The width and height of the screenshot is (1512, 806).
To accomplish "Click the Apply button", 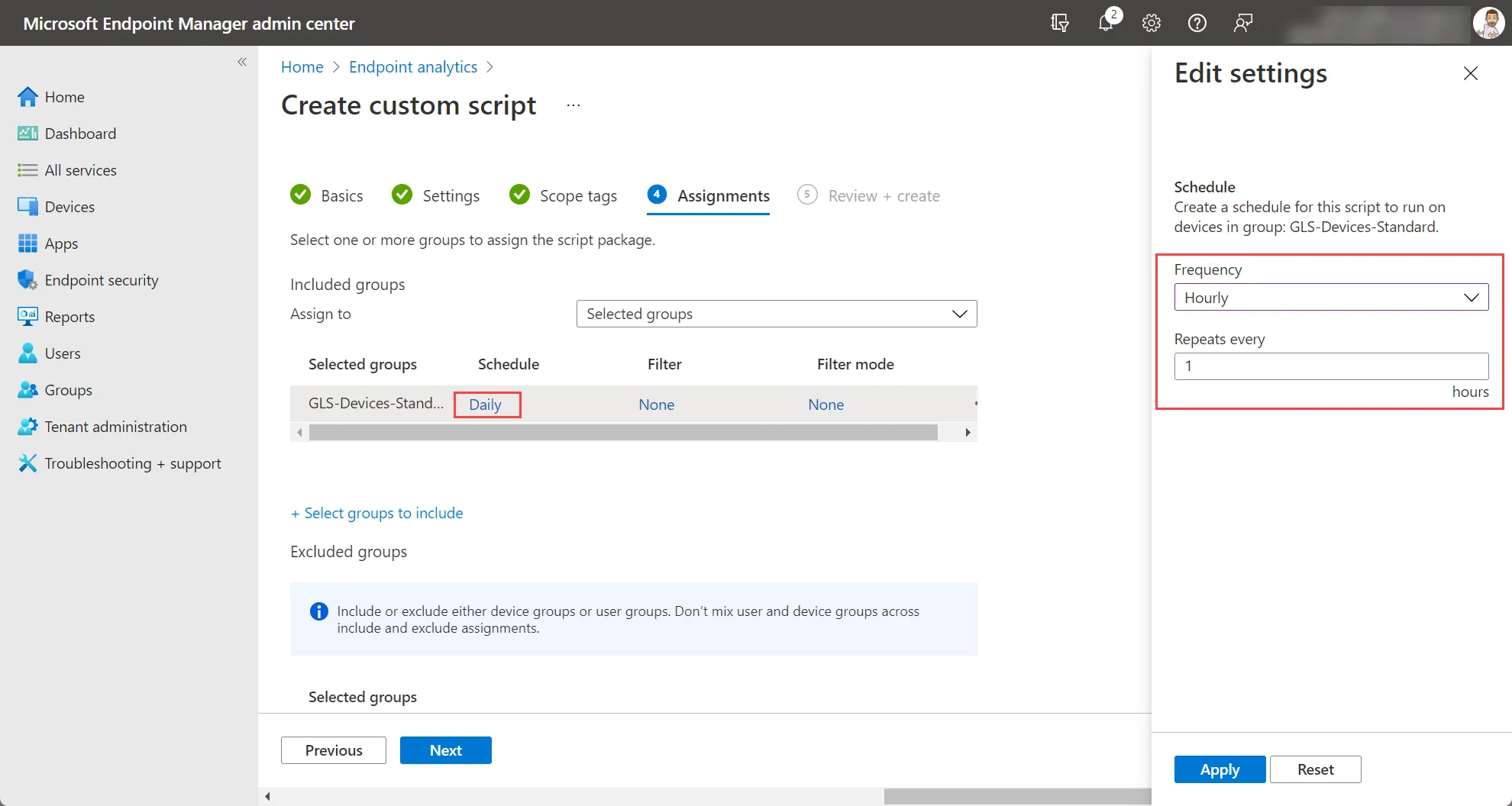I will 1220,769.
